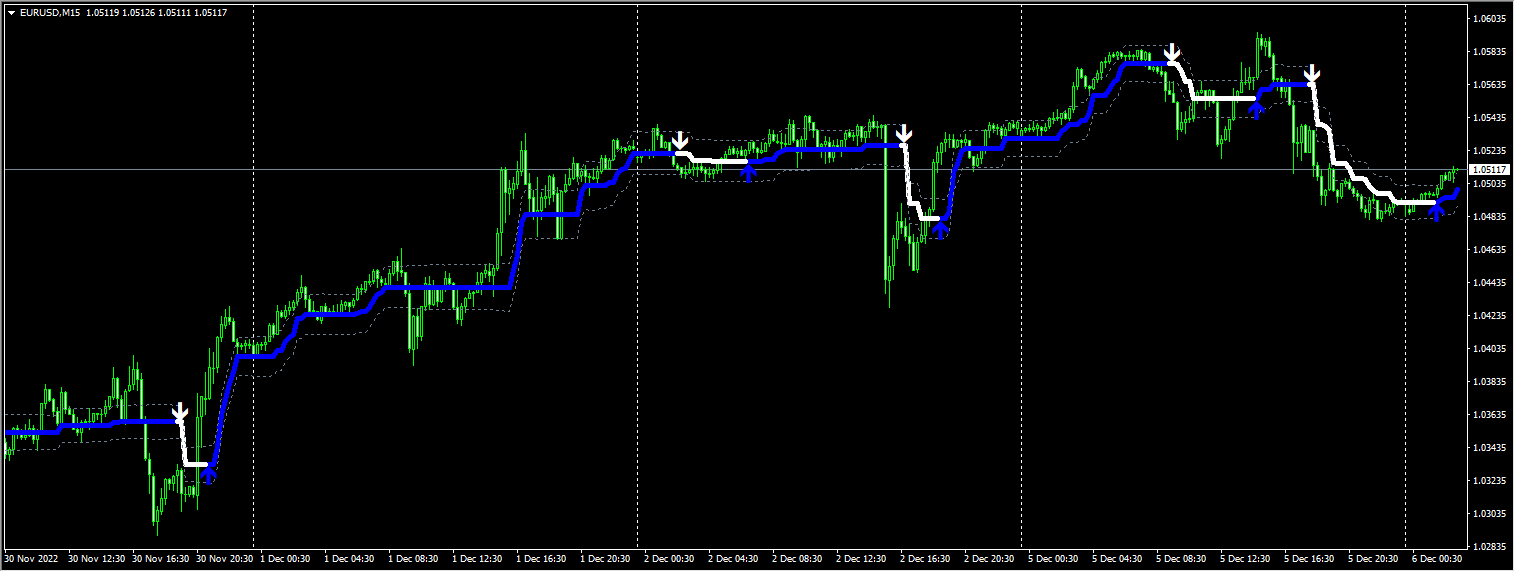This screenshot has height=572, width=1515.
Task: Click price scale value 1.05235
Action: point(1489,151)
